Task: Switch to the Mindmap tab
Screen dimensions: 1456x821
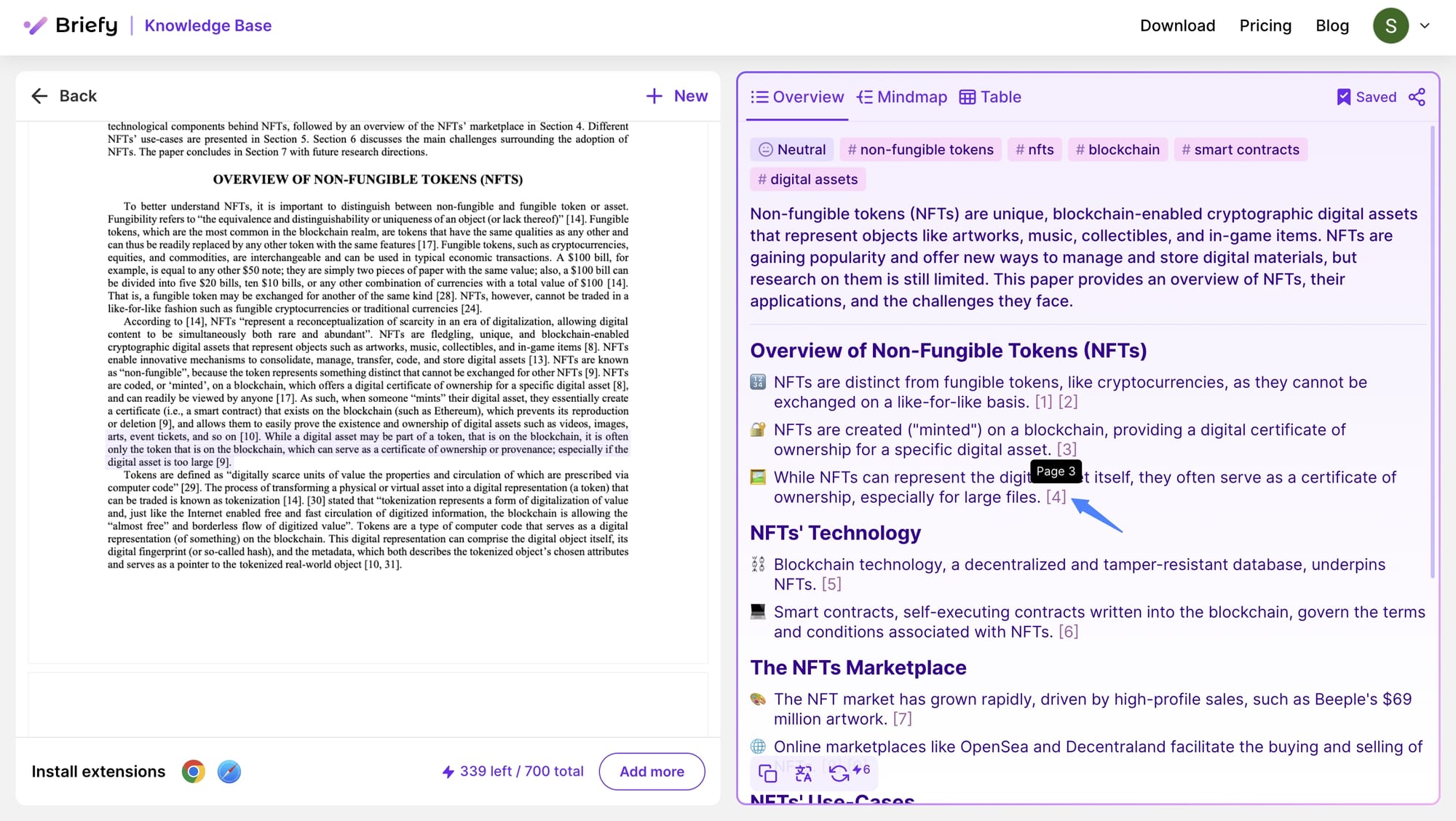Action: coord(902,97)
